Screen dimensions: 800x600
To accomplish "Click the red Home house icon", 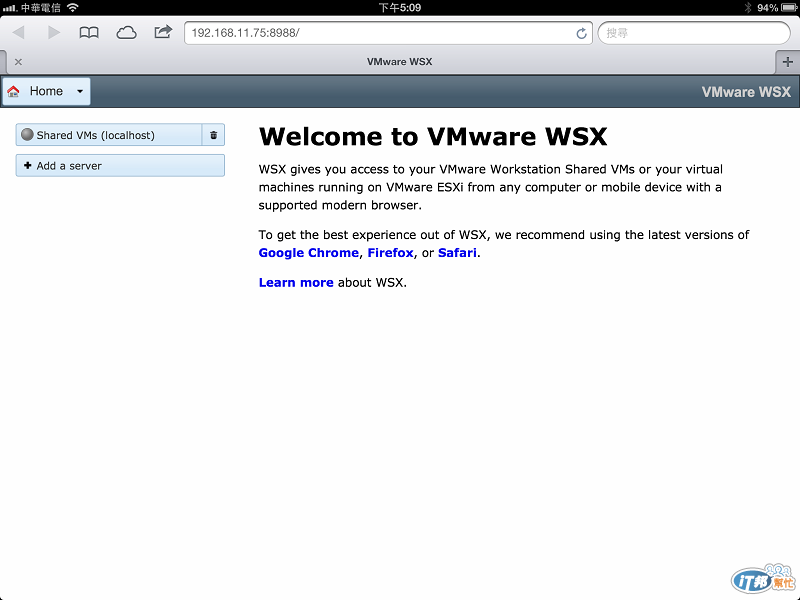I will tap(13, 91).
